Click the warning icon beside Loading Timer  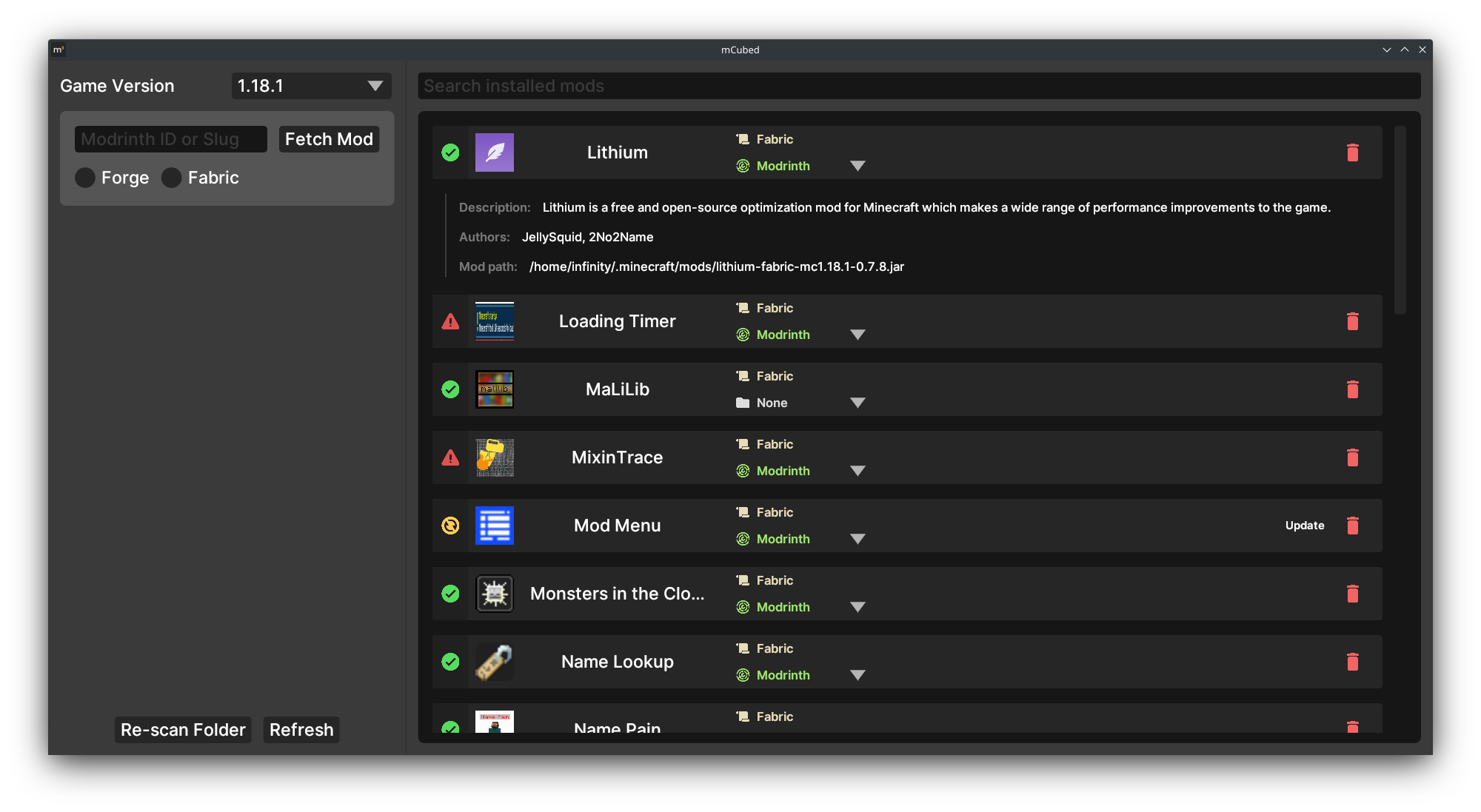(450, 321)
